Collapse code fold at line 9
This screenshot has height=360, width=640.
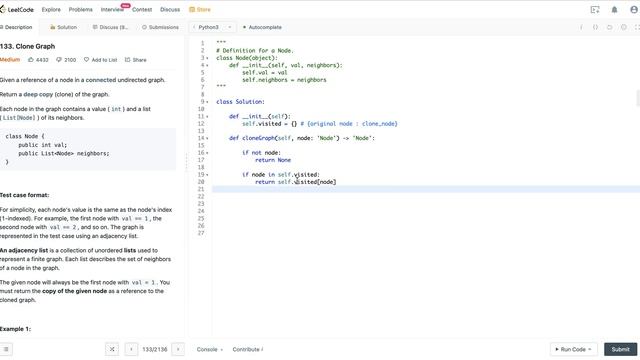(x=207, y=102)
